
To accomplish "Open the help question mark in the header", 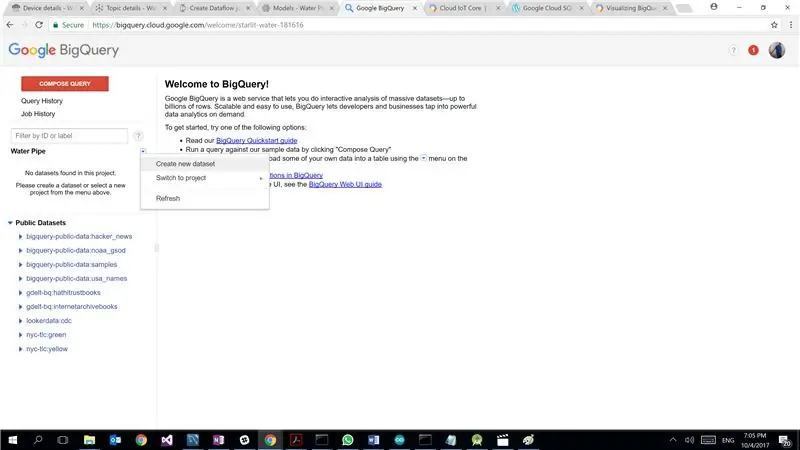I will [733, 50].
